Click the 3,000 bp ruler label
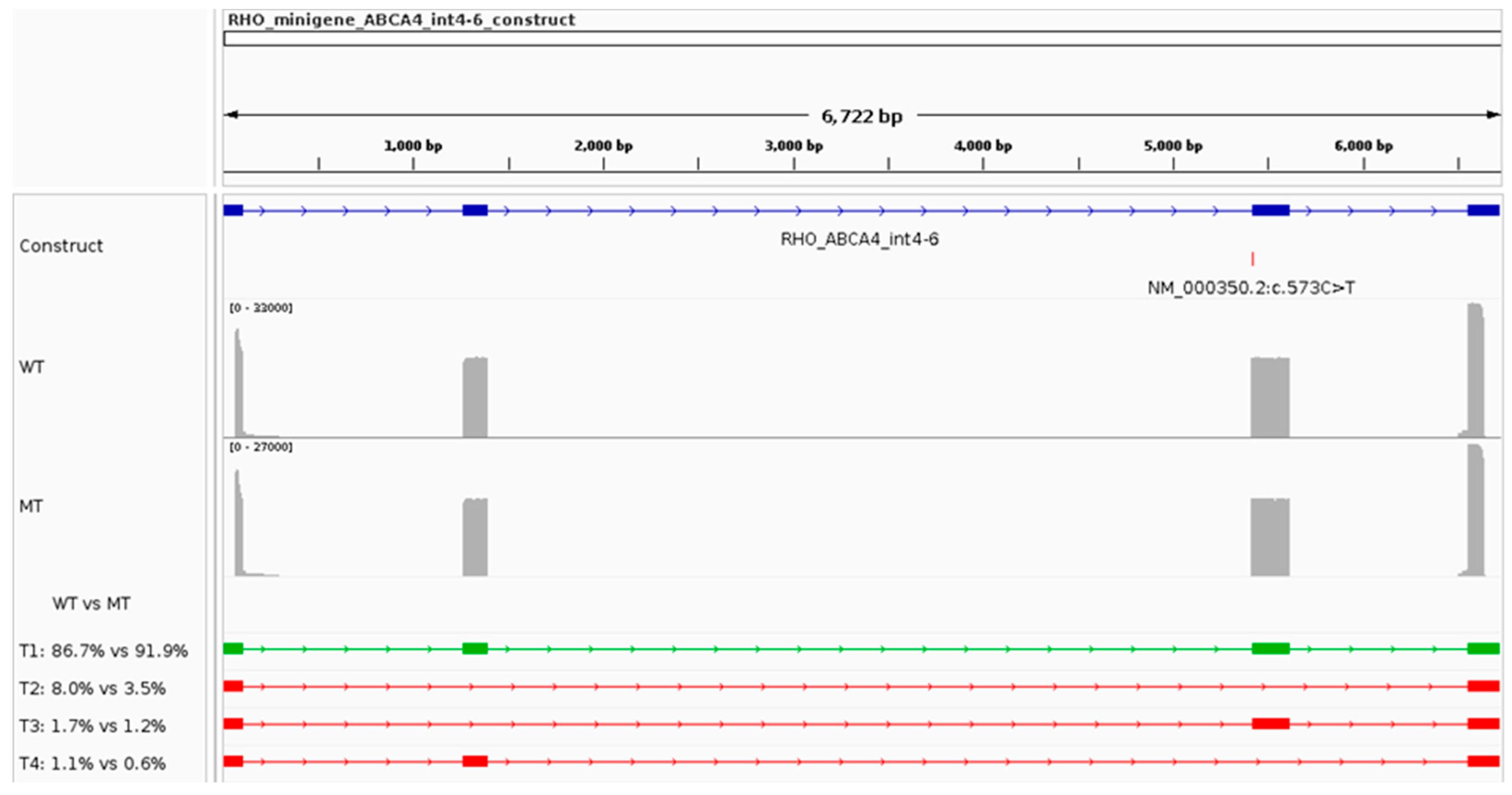The image size is (1512, 795). tap(793, 146)
